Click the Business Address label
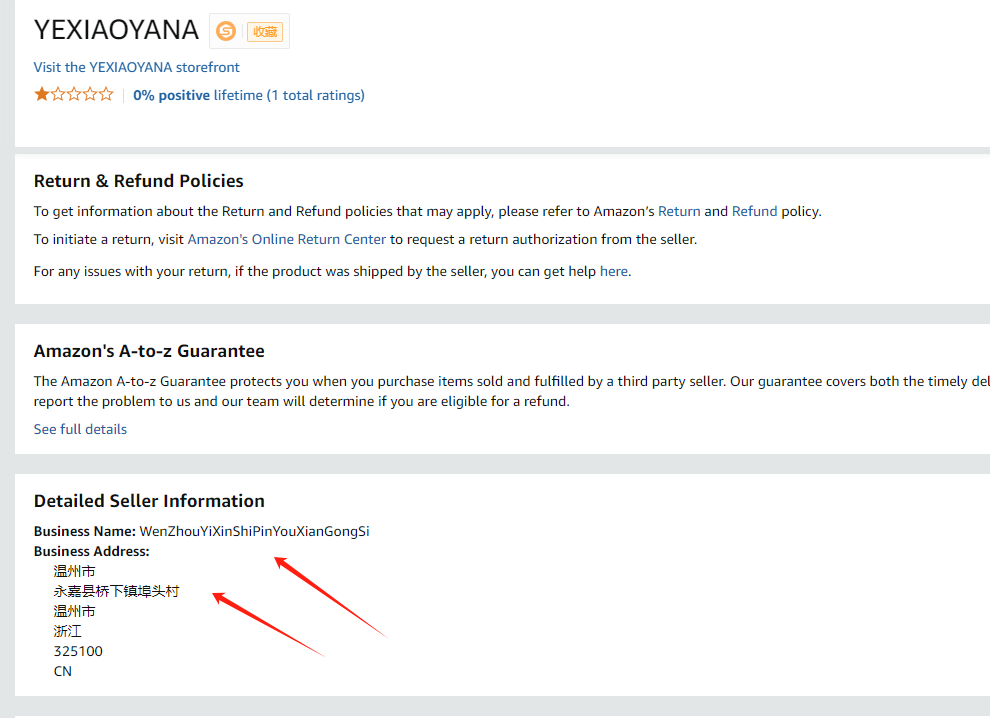 91,551
